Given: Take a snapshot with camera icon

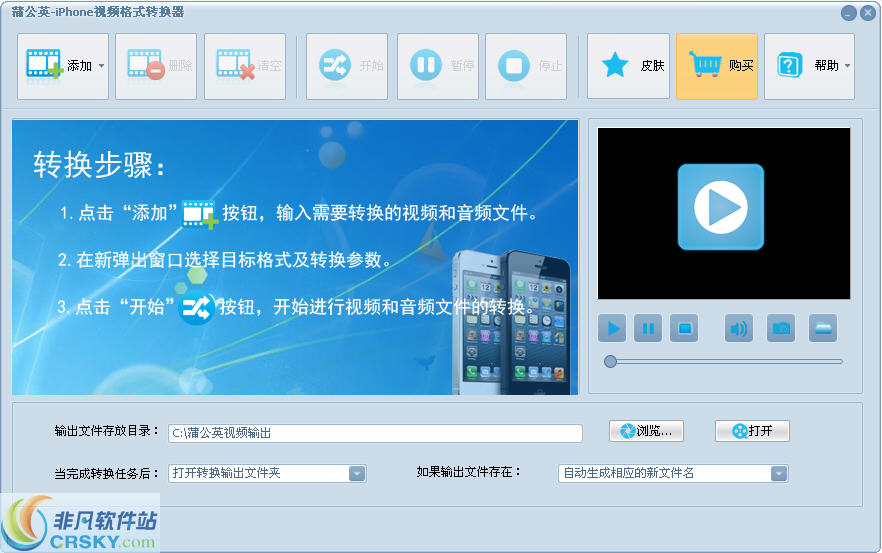Looking at the screenshot, I should [781, 328].
